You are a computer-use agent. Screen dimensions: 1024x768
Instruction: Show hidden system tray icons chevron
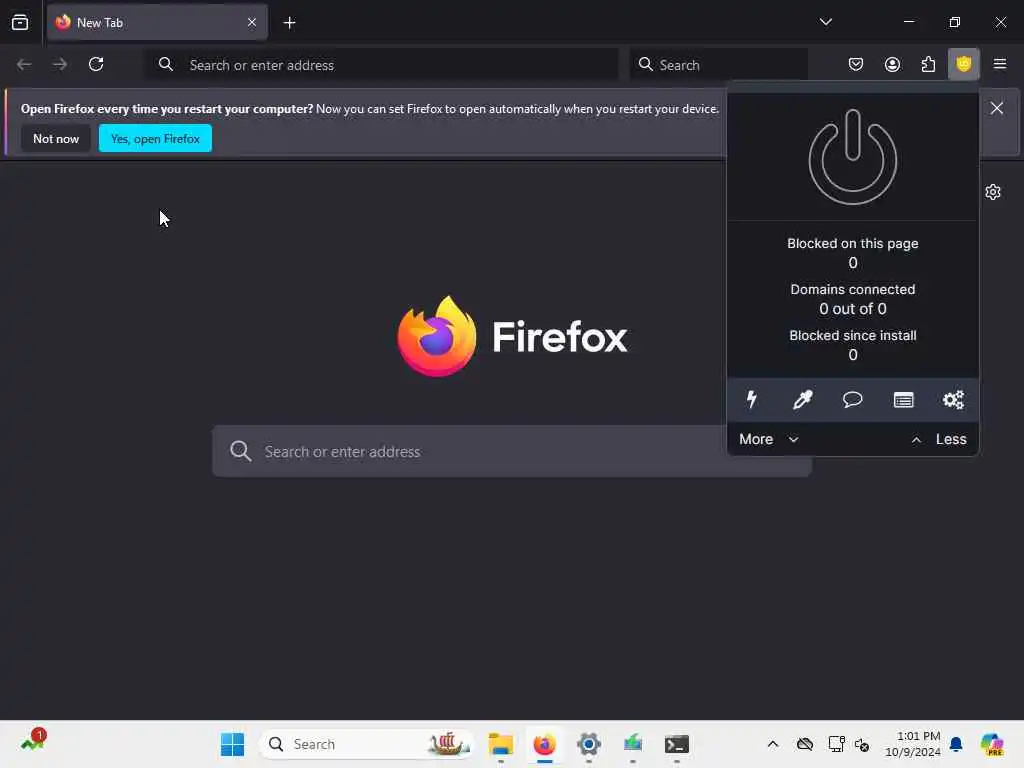(773, 744)
